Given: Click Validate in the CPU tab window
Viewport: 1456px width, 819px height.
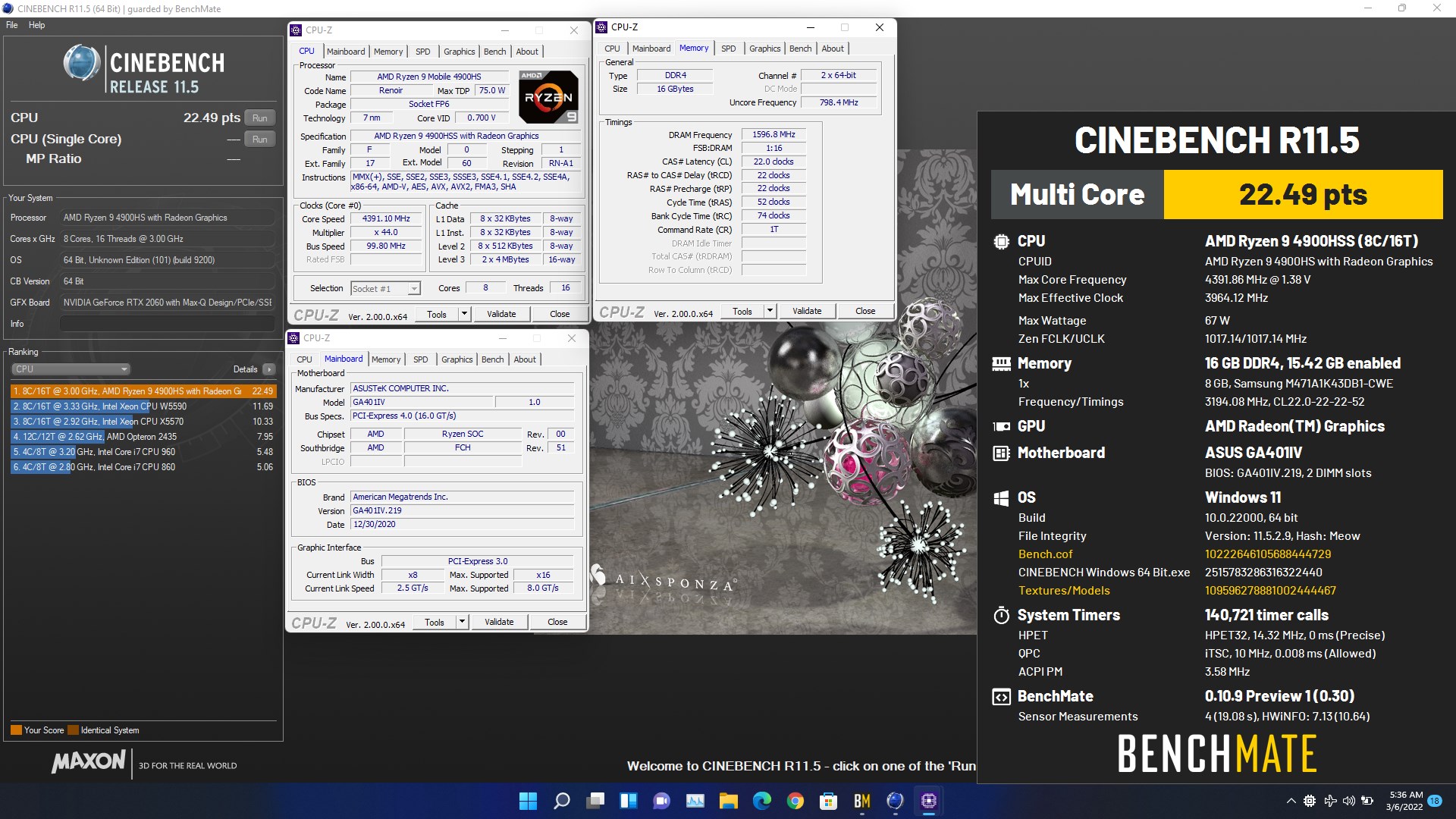Looking at the screenshot, I should pos(501,314).
